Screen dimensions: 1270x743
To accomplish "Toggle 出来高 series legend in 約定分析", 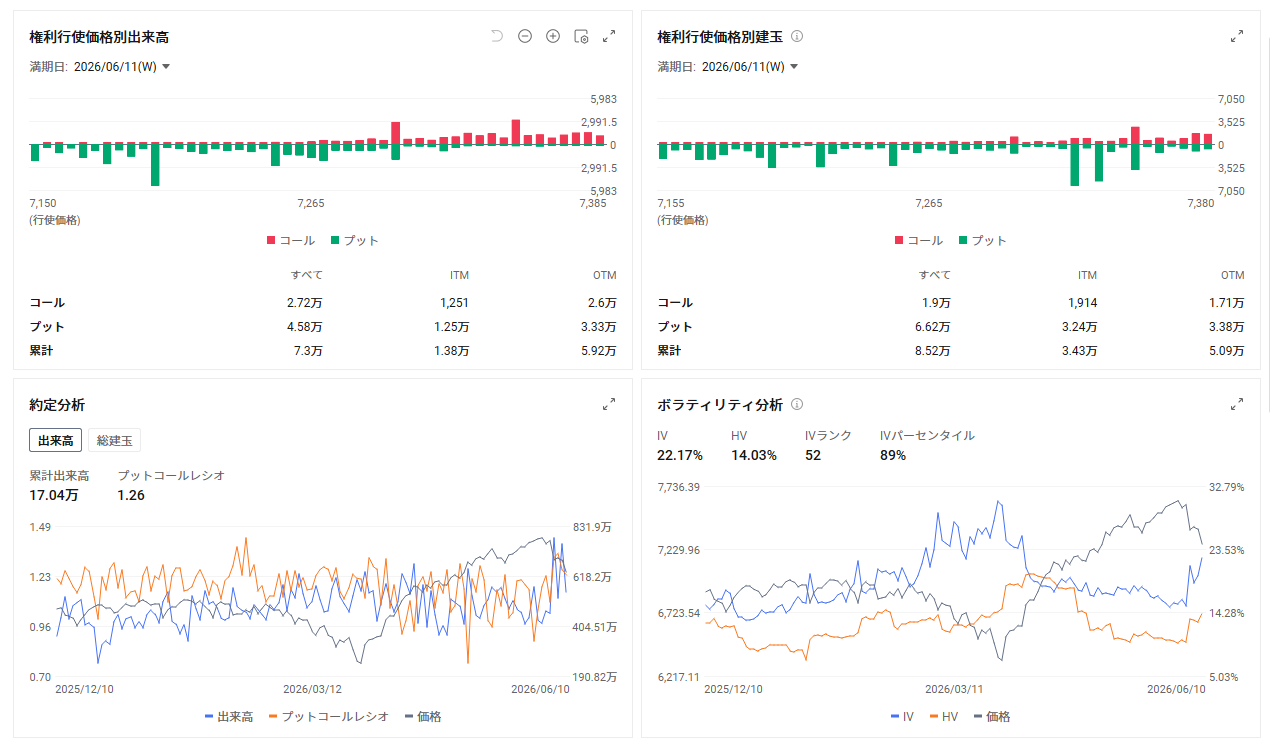I will tap(229, 716).
